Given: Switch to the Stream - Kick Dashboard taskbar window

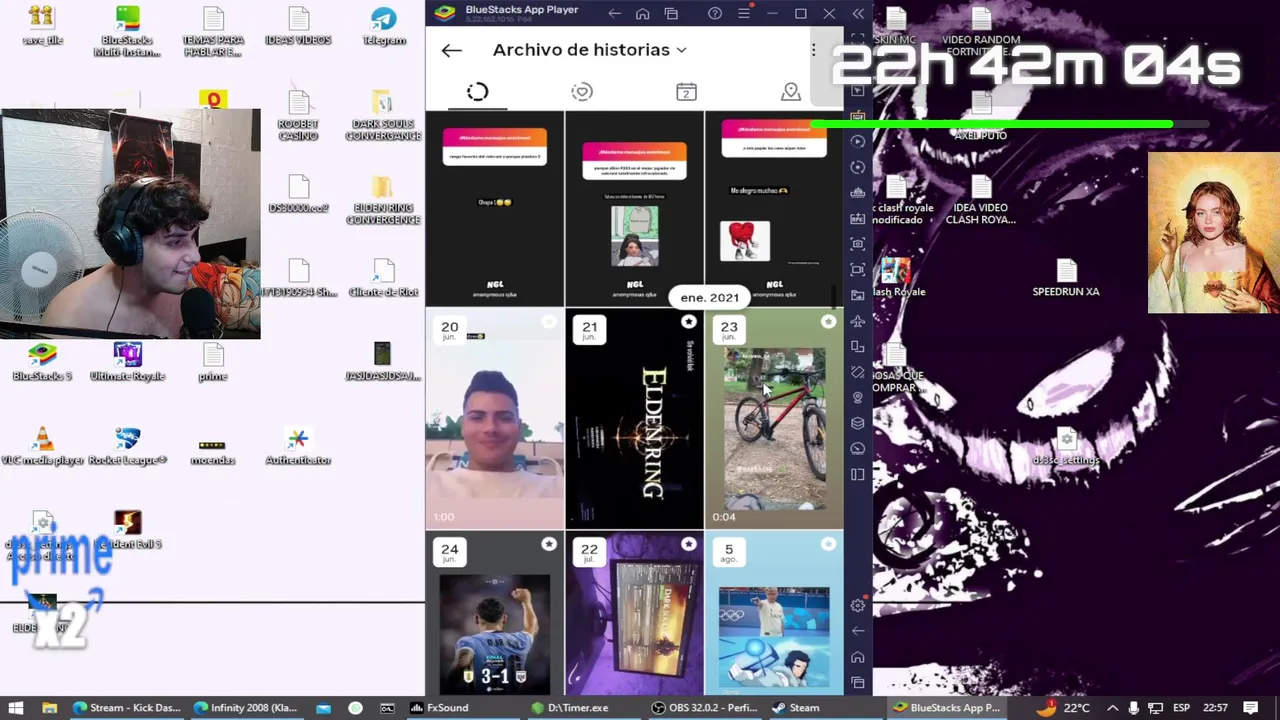Looking at the screenshot, I should click(x=126, y=708).
